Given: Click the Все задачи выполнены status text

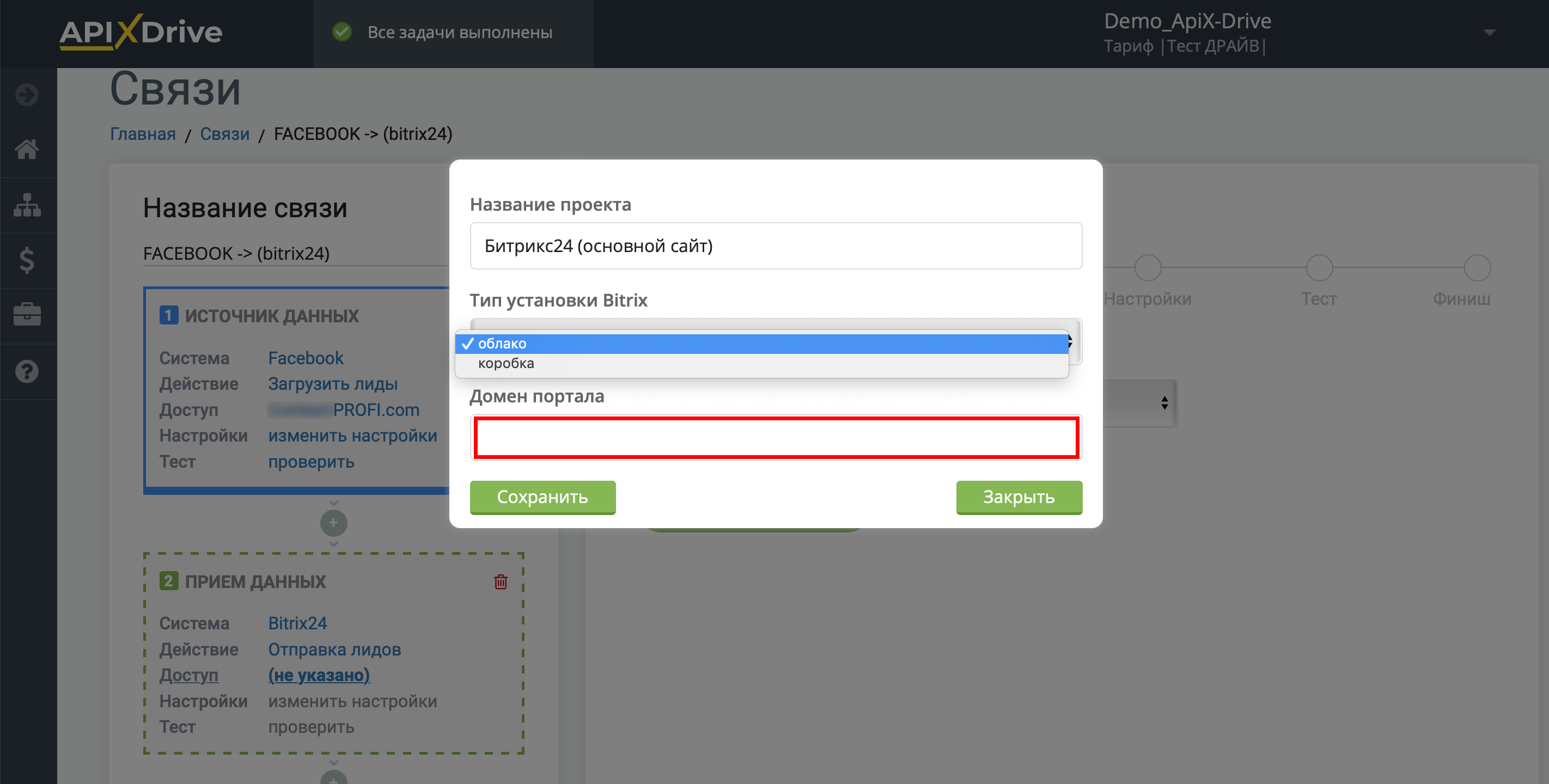Looking at the screenshot, I should [x=460, y=32].
